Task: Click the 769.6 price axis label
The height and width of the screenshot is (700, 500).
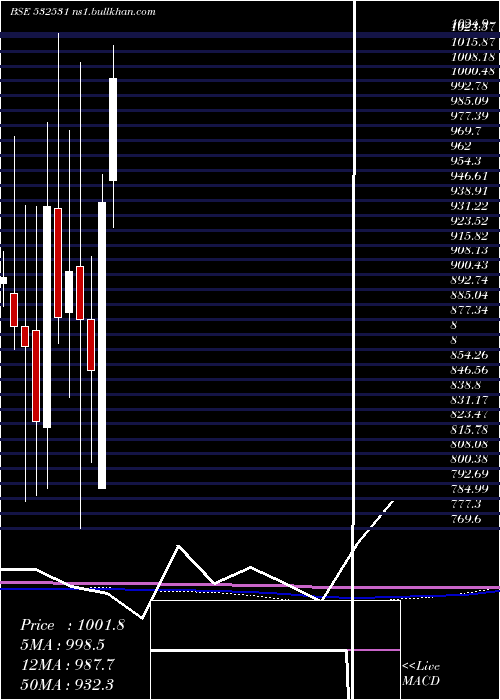Action: [466, 518]
